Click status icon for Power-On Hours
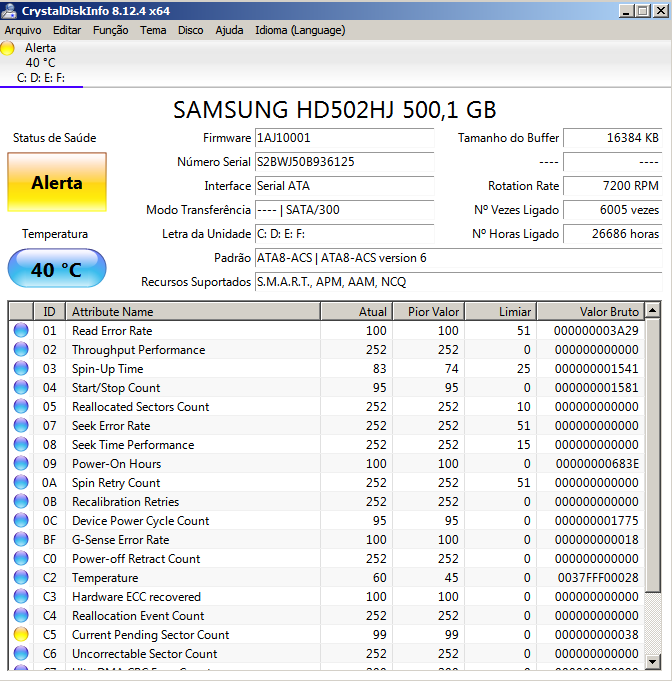 pyautogui.click(x=21, y=463)
